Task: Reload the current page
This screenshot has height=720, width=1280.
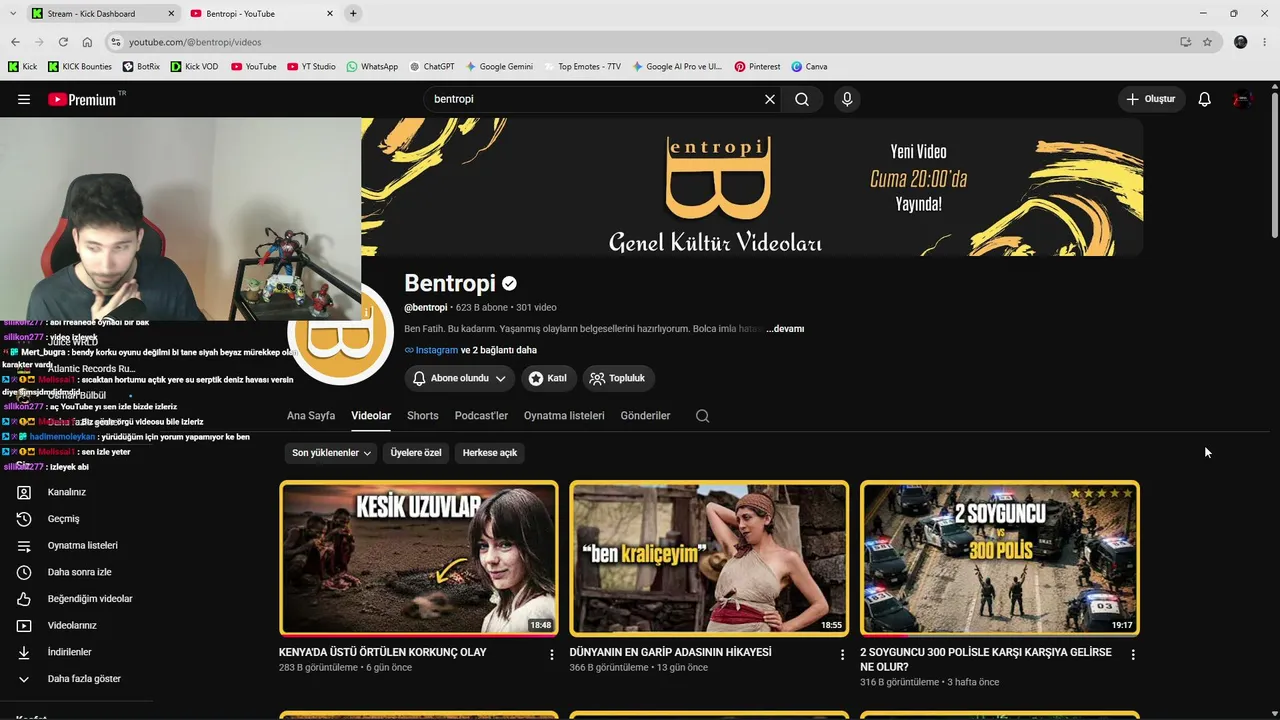Action: click(x=63, y=42)
